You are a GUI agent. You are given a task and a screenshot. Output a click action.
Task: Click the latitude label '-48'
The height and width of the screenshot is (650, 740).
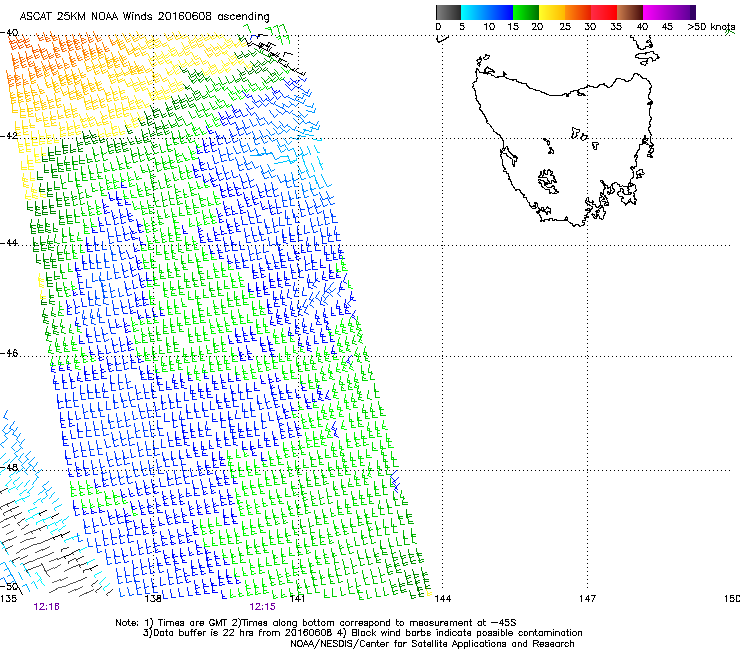[9, 467]
